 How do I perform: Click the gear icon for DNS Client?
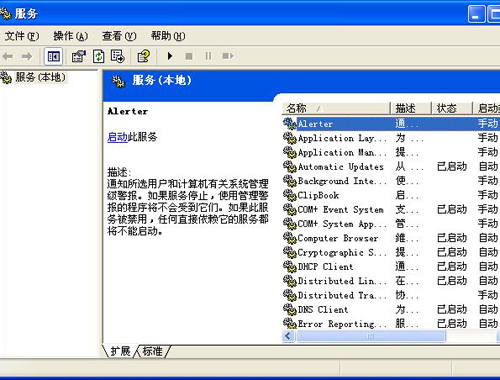[290, 310]
